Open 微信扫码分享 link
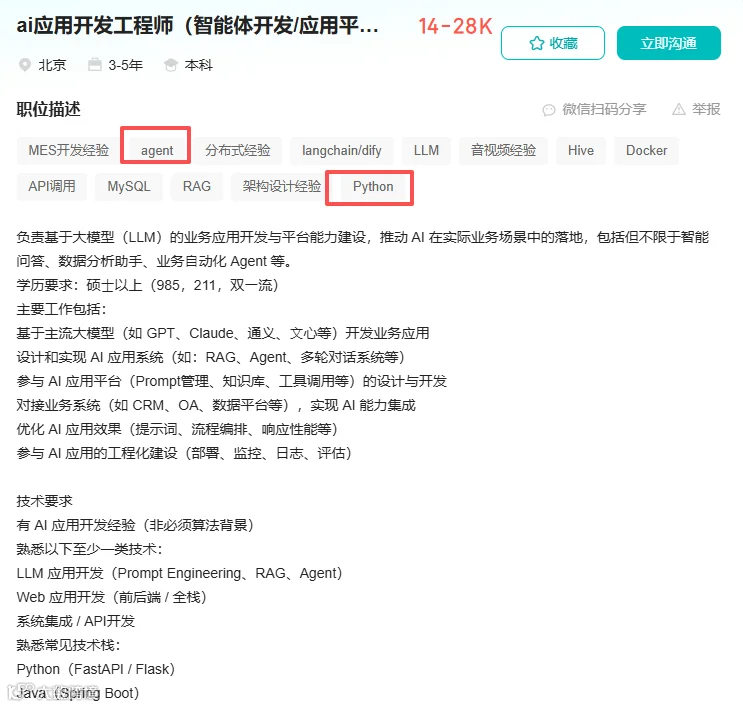This screenshot has width=743, height=707. coord(604,109)
